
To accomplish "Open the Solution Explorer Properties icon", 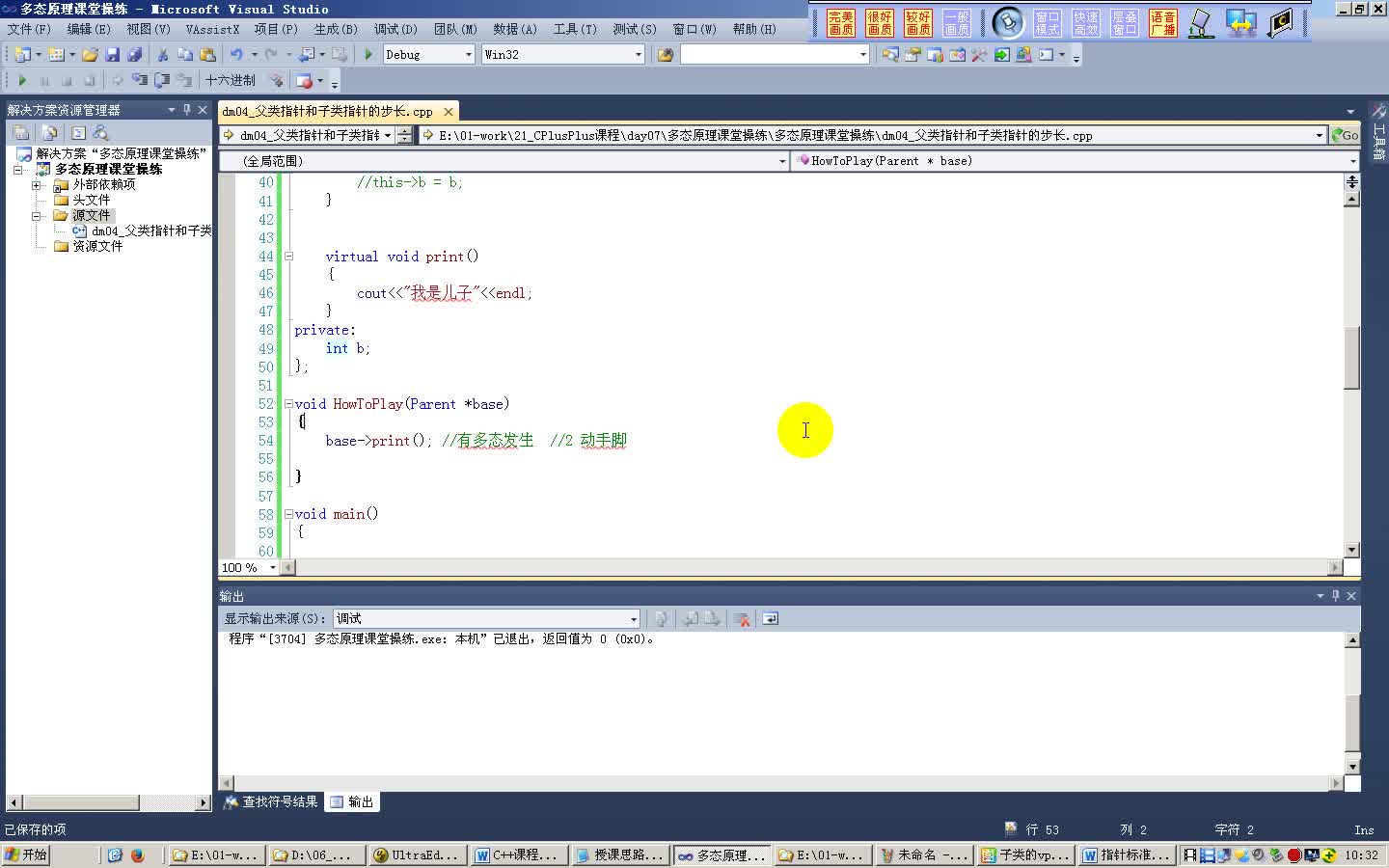I will pyautogui.click(x=21, y=132).
